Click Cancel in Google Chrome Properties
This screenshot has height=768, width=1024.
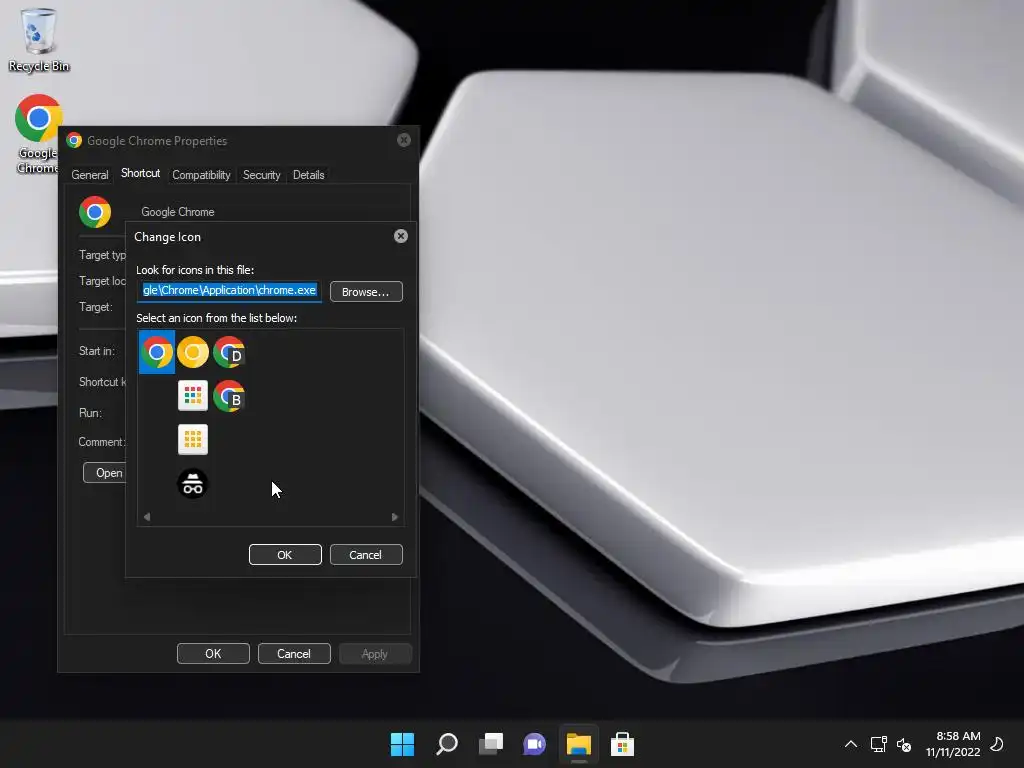(x=294, y=654)
